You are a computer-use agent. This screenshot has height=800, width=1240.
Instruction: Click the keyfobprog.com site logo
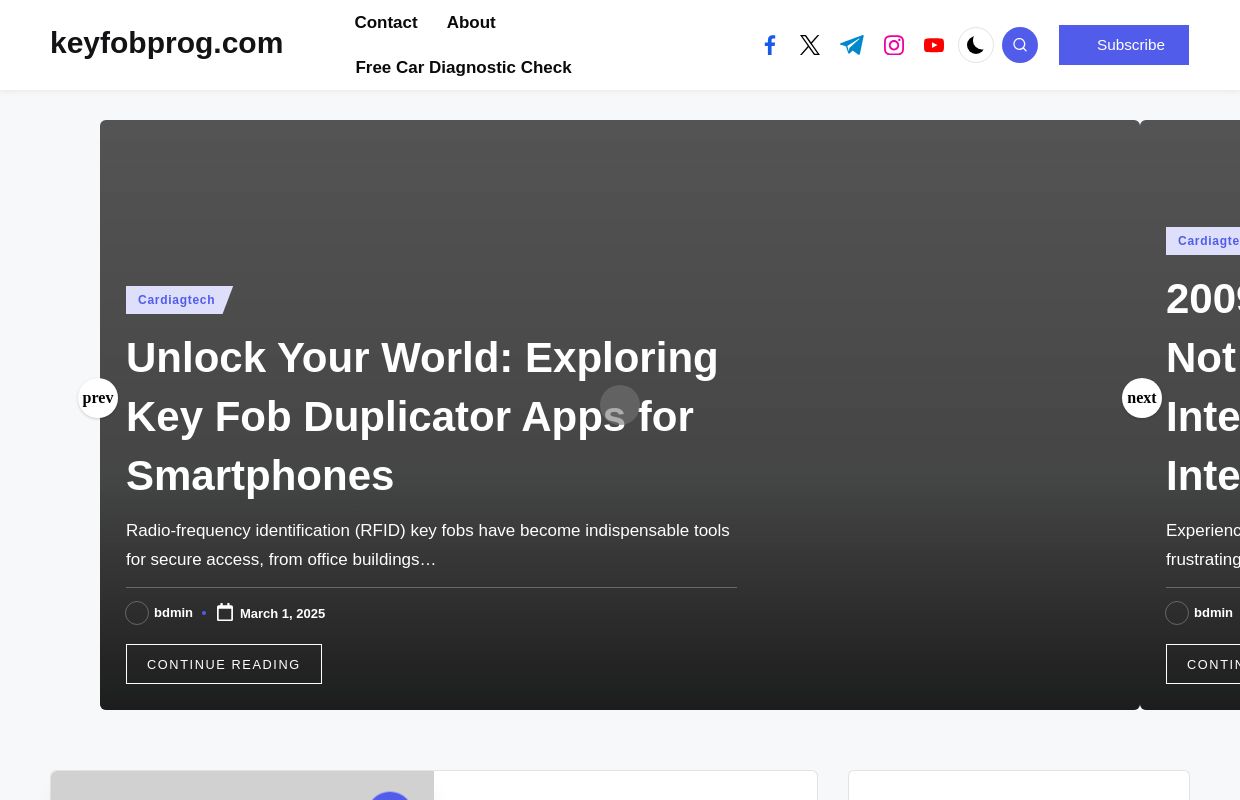point(166,43)
